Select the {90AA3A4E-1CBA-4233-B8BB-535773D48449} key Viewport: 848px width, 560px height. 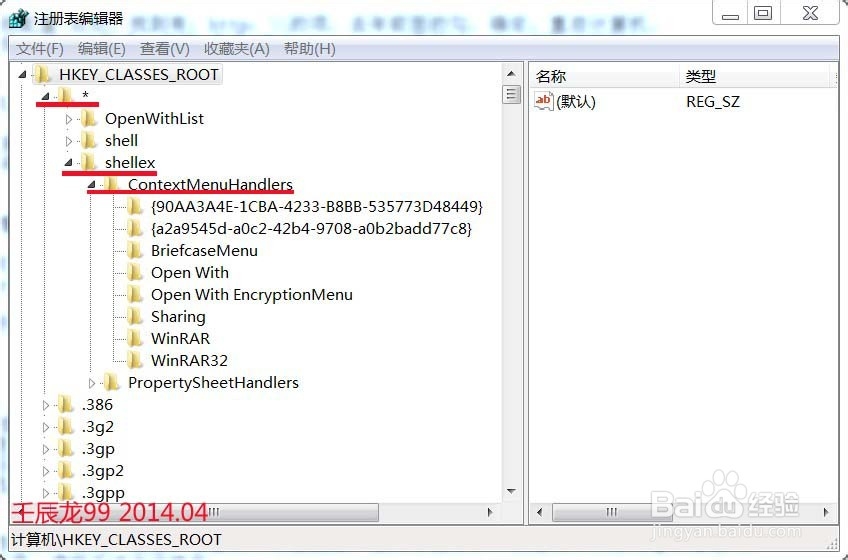pos(316,207)
